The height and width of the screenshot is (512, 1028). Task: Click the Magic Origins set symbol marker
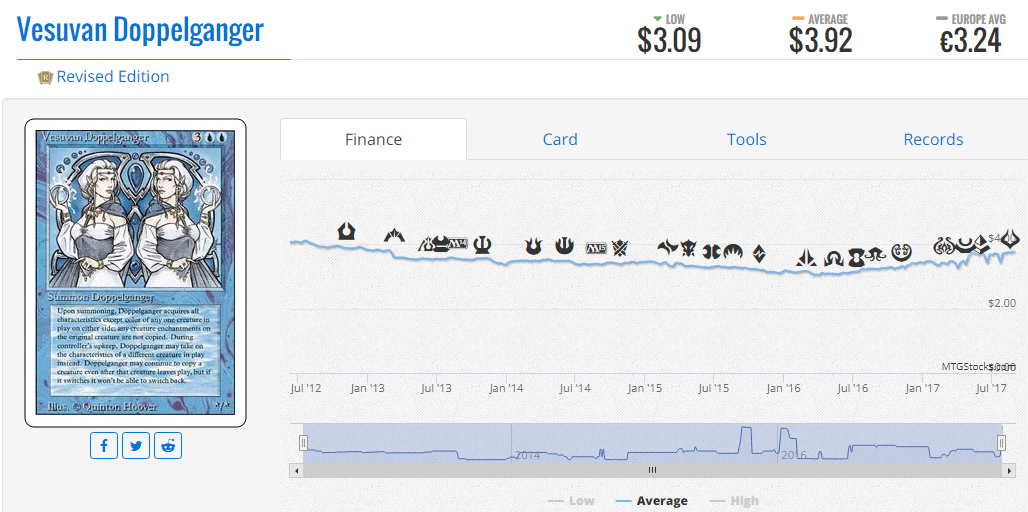[733, 251]
